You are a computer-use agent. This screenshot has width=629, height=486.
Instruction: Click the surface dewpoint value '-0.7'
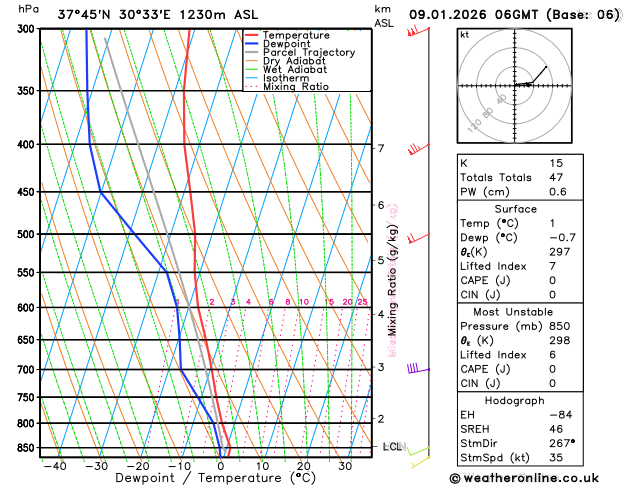(562, 238)
